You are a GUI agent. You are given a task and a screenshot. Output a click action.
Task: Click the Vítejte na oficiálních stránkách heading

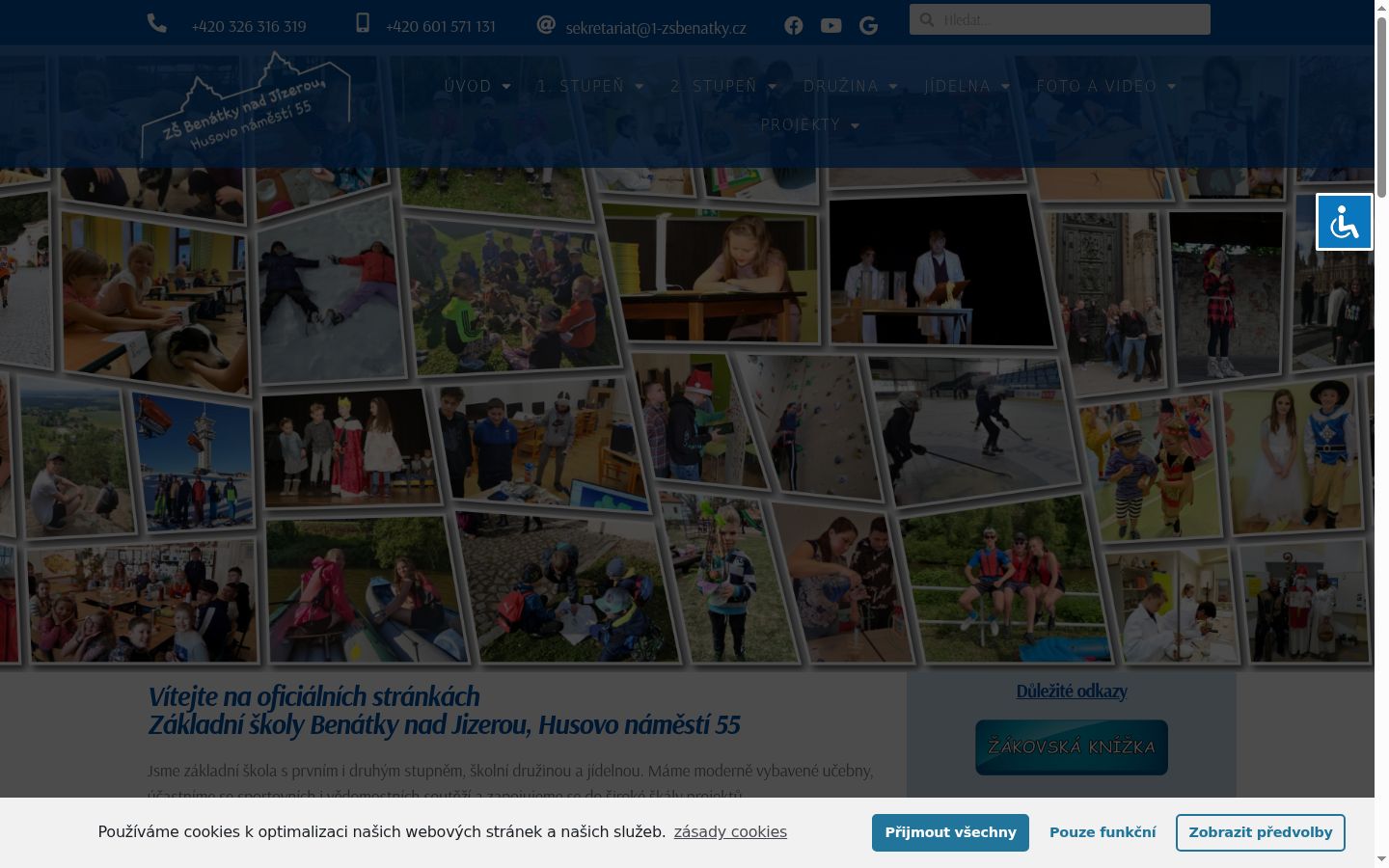pos(314,696)
